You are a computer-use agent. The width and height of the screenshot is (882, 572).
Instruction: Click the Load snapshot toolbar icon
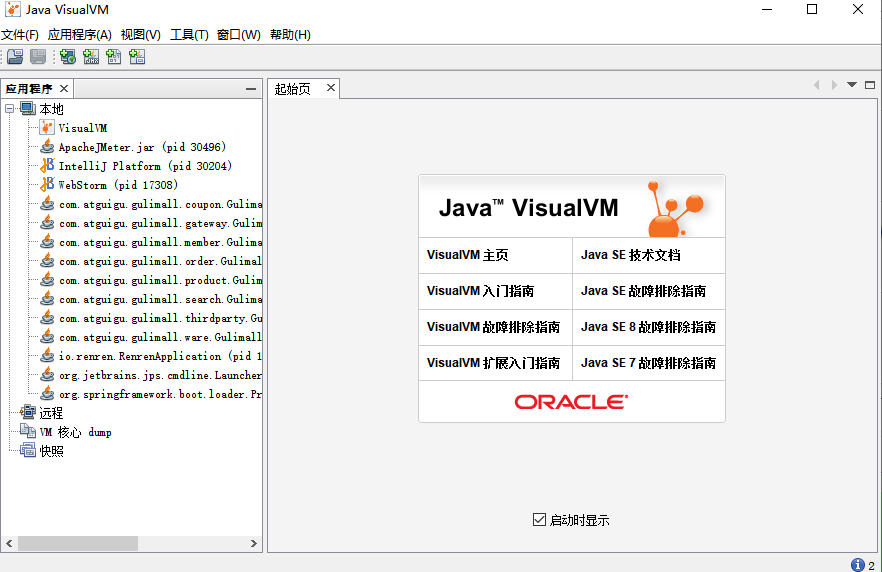[x=15, y=57]
